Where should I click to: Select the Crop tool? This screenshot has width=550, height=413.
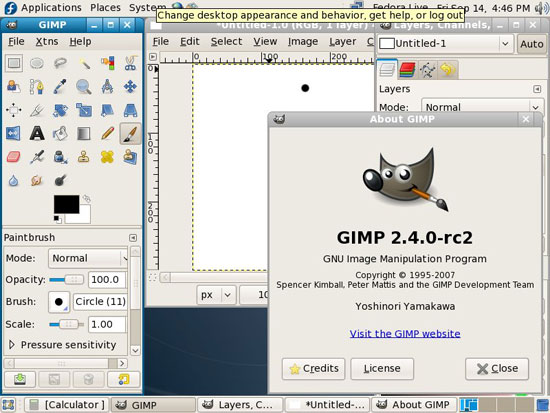37,110
